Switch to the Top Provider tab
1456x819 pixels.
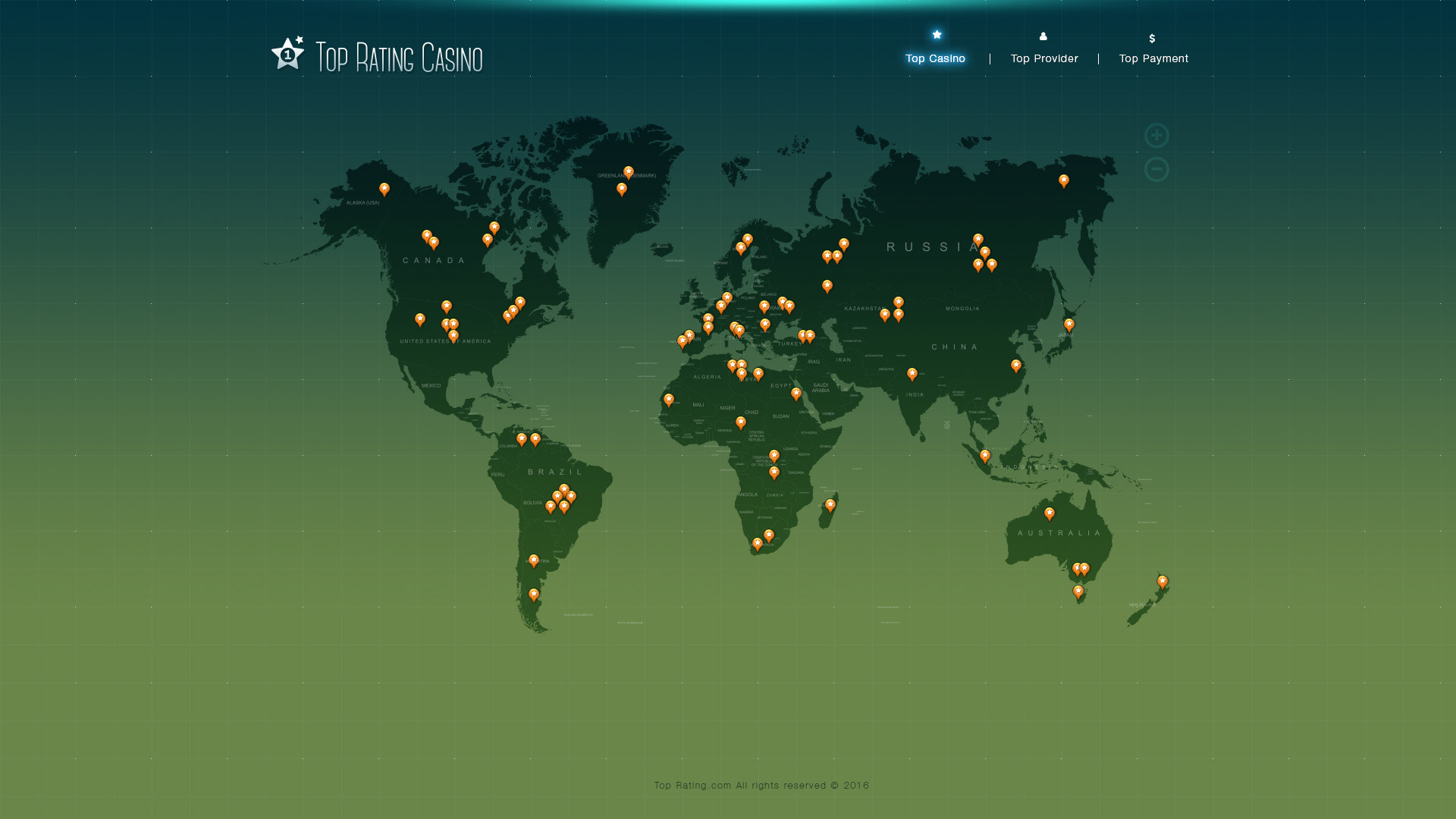(1044, 58)
